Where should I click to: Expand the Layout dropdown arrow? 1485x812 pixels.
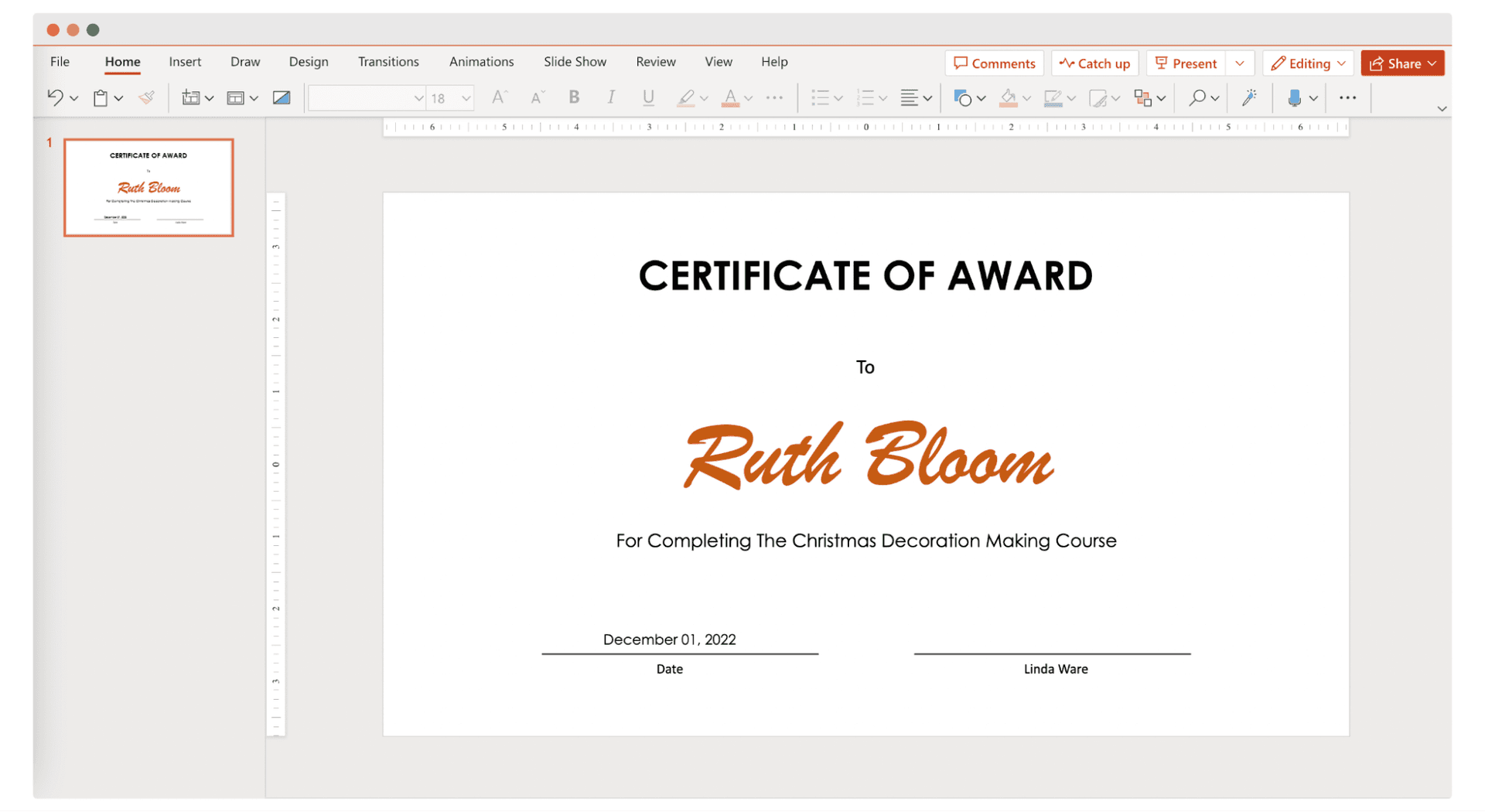pos(254,98)
